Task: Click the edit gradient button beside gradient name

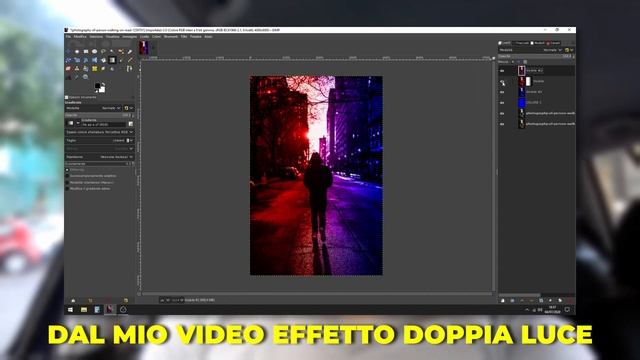Action: coord(131,124)
